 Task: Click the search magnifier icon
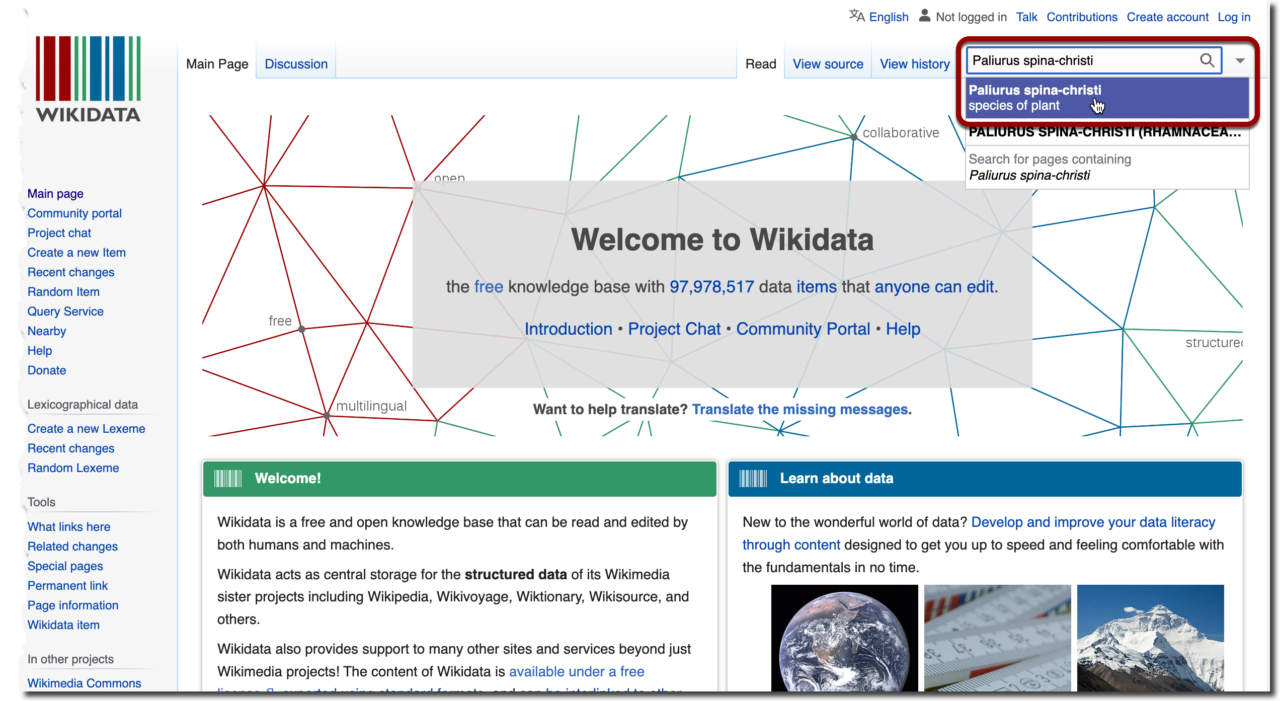pos(1207,60)
